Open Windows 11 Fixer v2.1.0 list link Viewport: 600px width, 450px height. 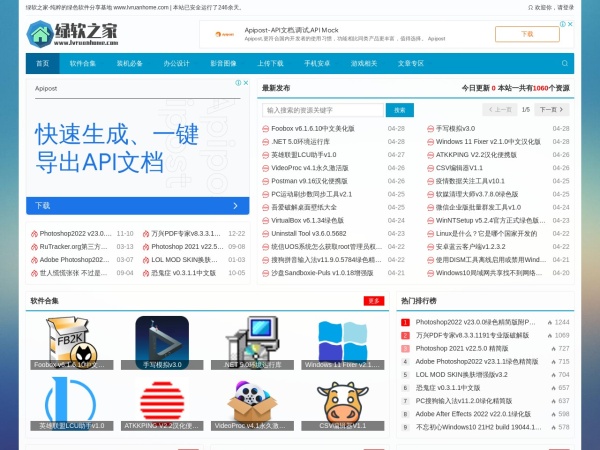coord(488,142)
